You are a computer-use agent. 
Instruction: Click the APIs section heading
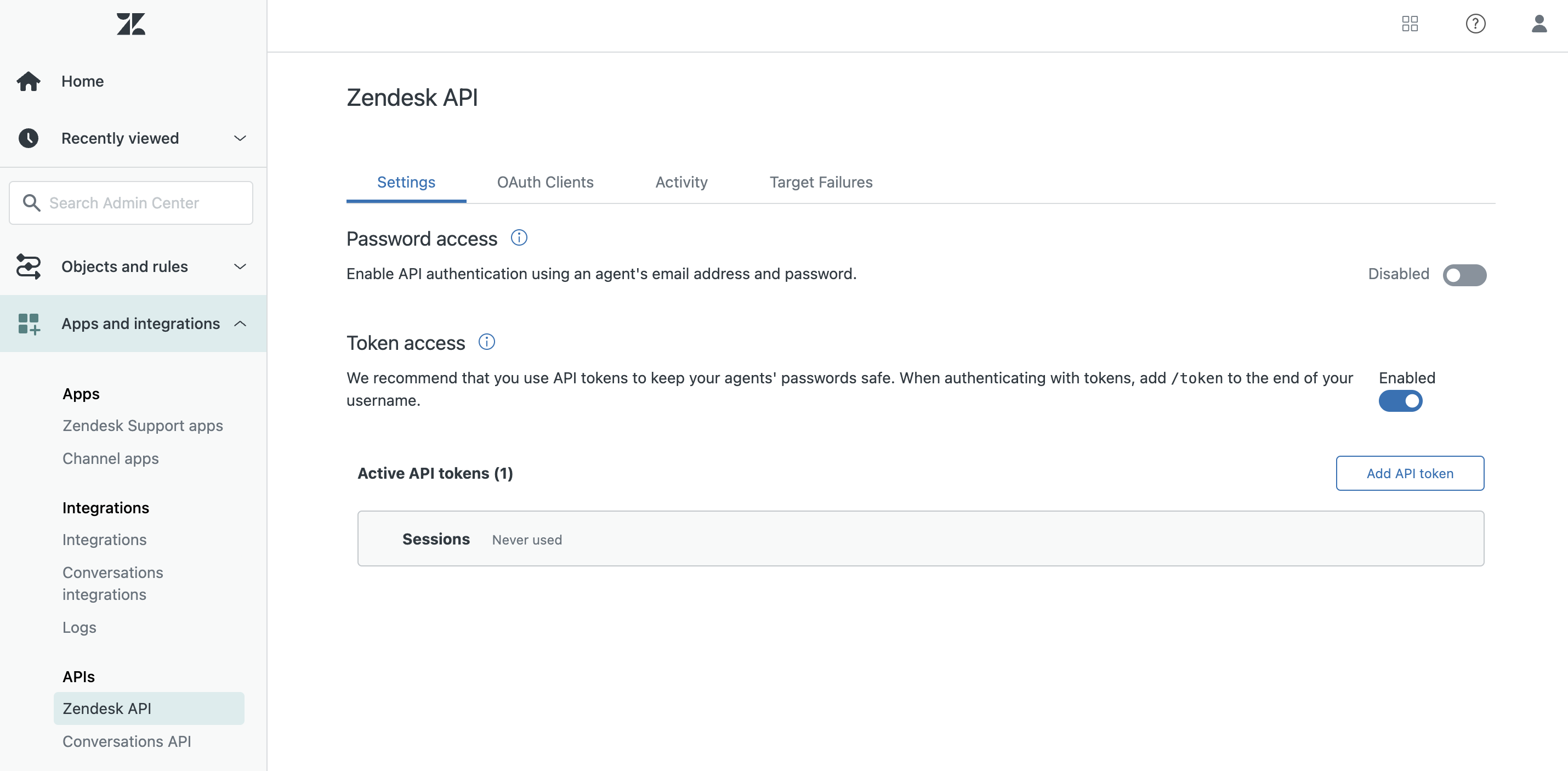click(x=78, y=677)
